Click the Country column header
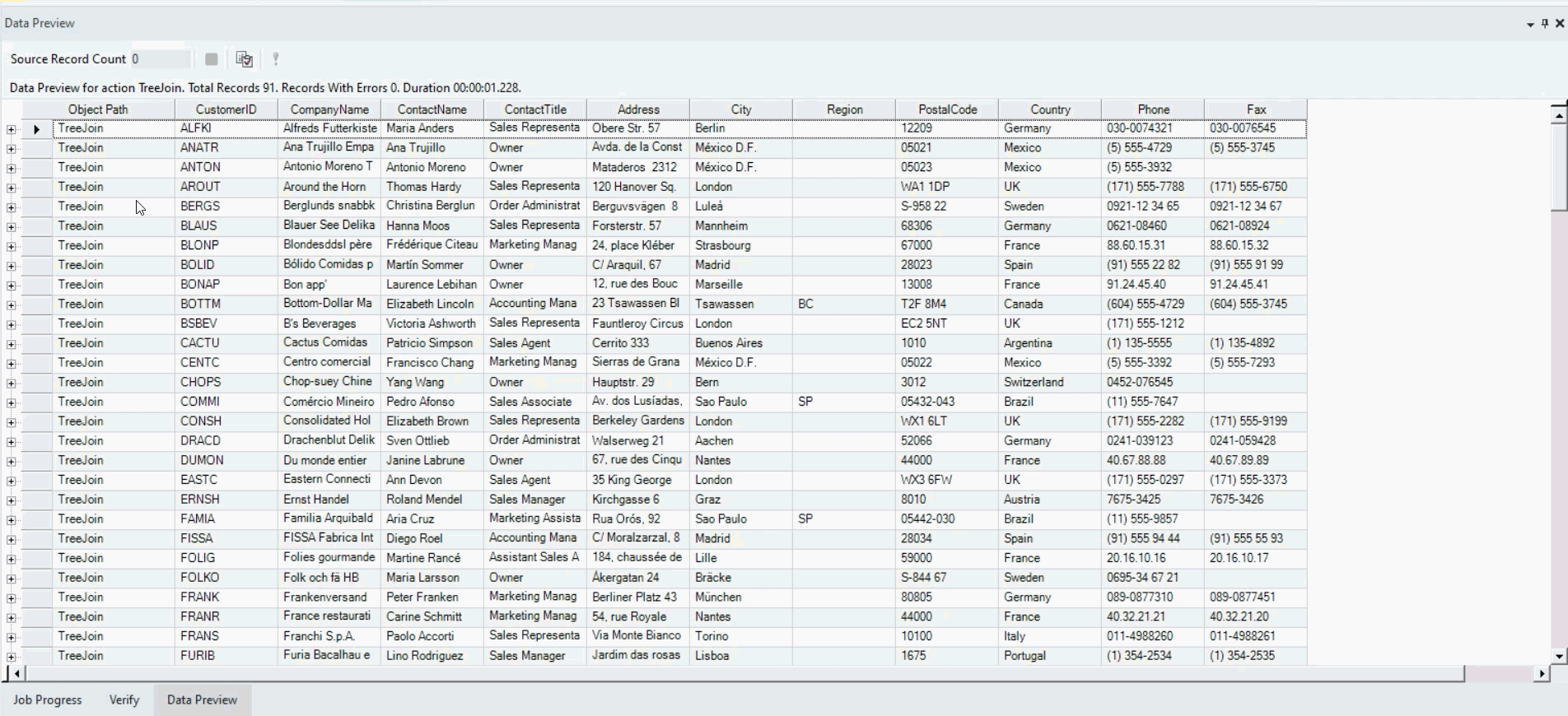Image resolution: width=1568 pixels, height=716 pixels. [x=1050, y=109]
